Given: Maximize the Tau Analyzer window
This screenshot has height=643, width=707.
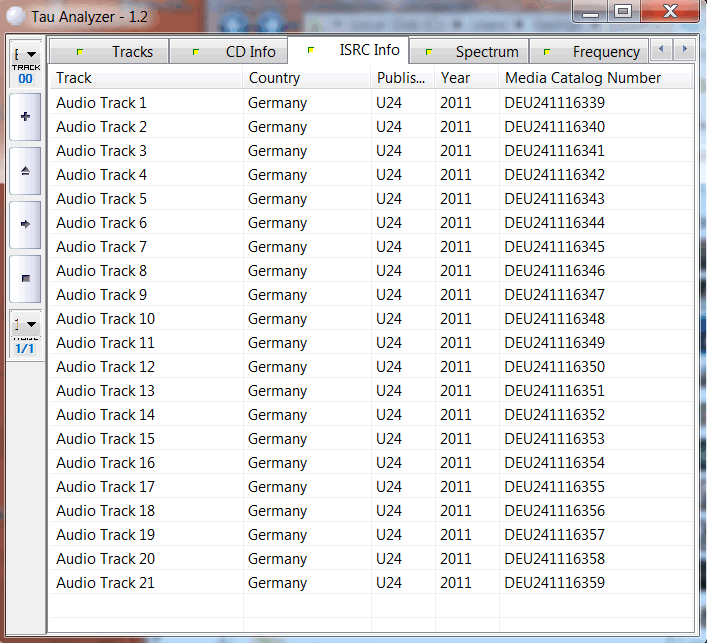Looking at the screenshot, I should (x=622, y=12).
